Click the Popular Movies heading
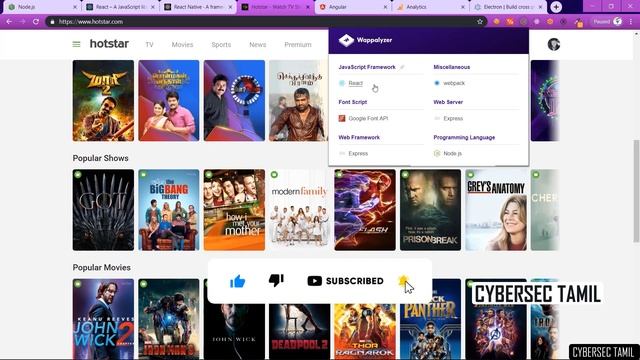This screenshot has height=360, width=640. 102,267
